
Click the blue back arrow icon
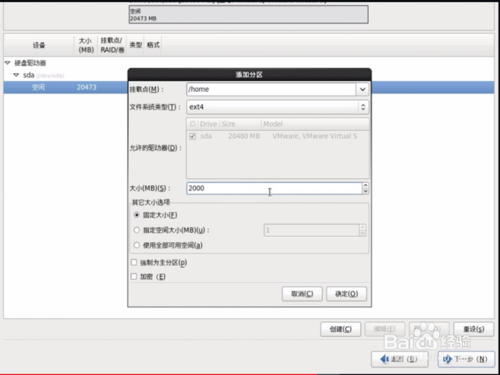point(384,359)
